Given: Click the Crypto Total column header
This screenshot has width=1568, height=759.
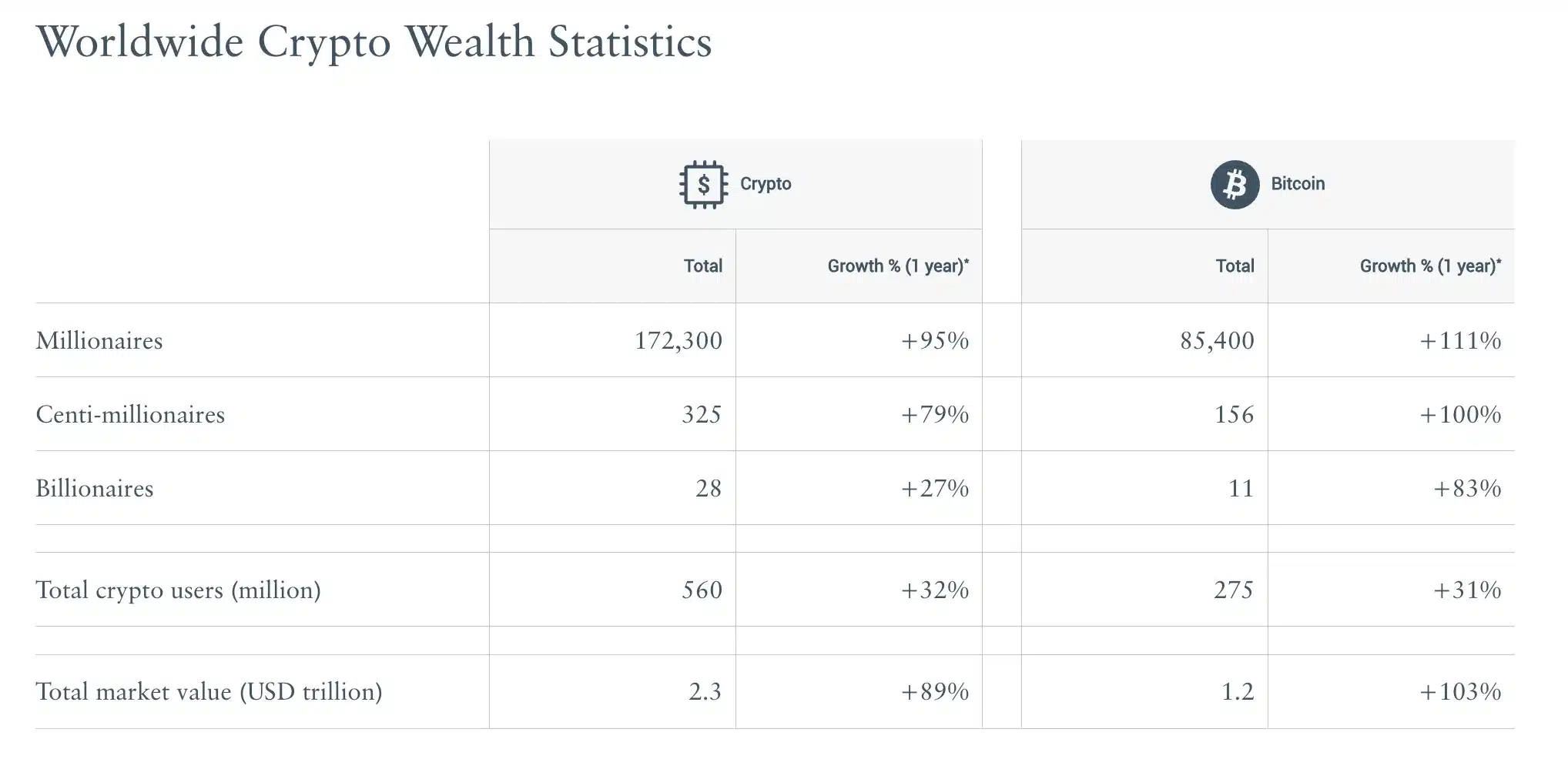Looking at the screenshot, I should click(702, 266).
